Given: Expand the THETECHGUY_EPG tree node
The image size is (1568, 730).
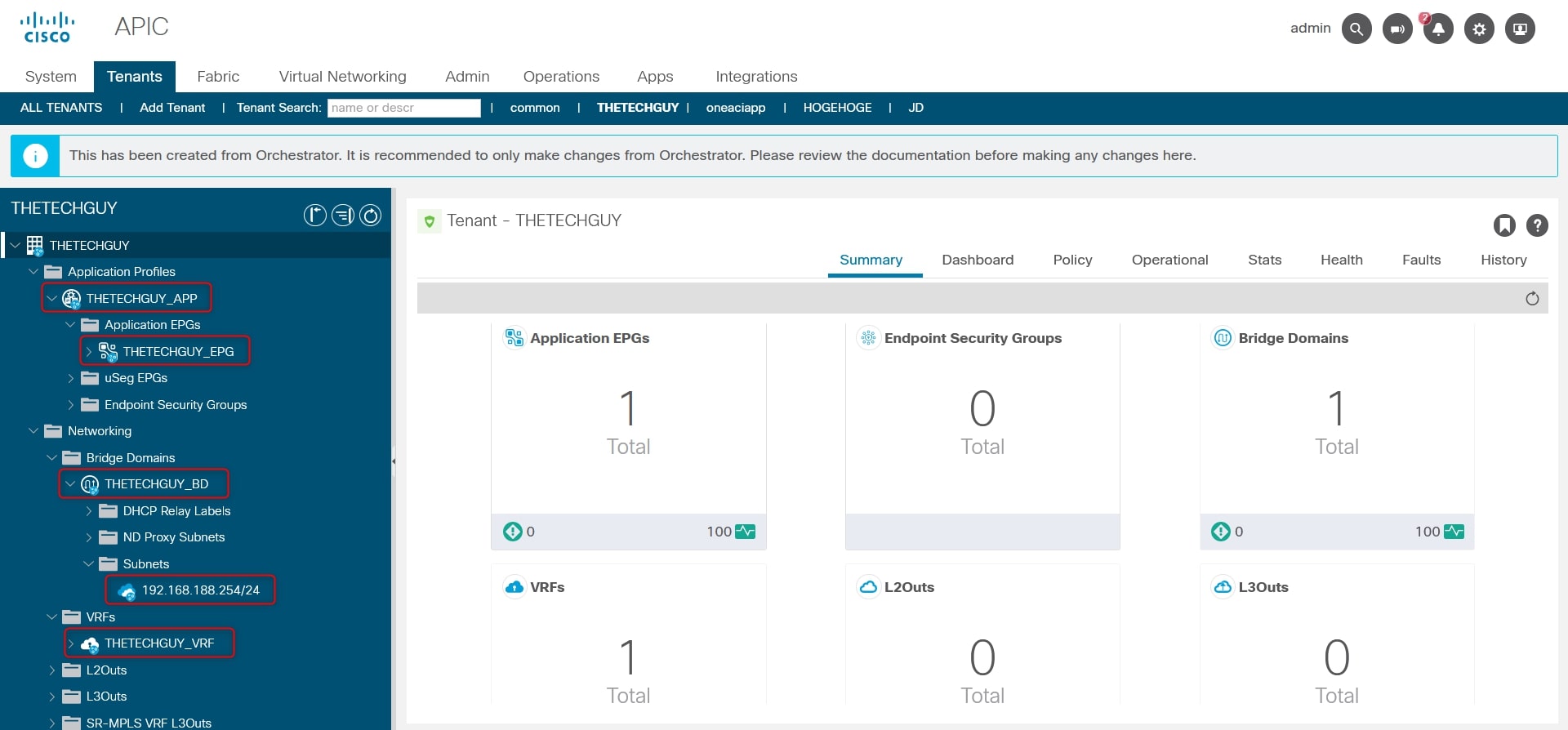Looking at the screenshot, I should (89, 352).
